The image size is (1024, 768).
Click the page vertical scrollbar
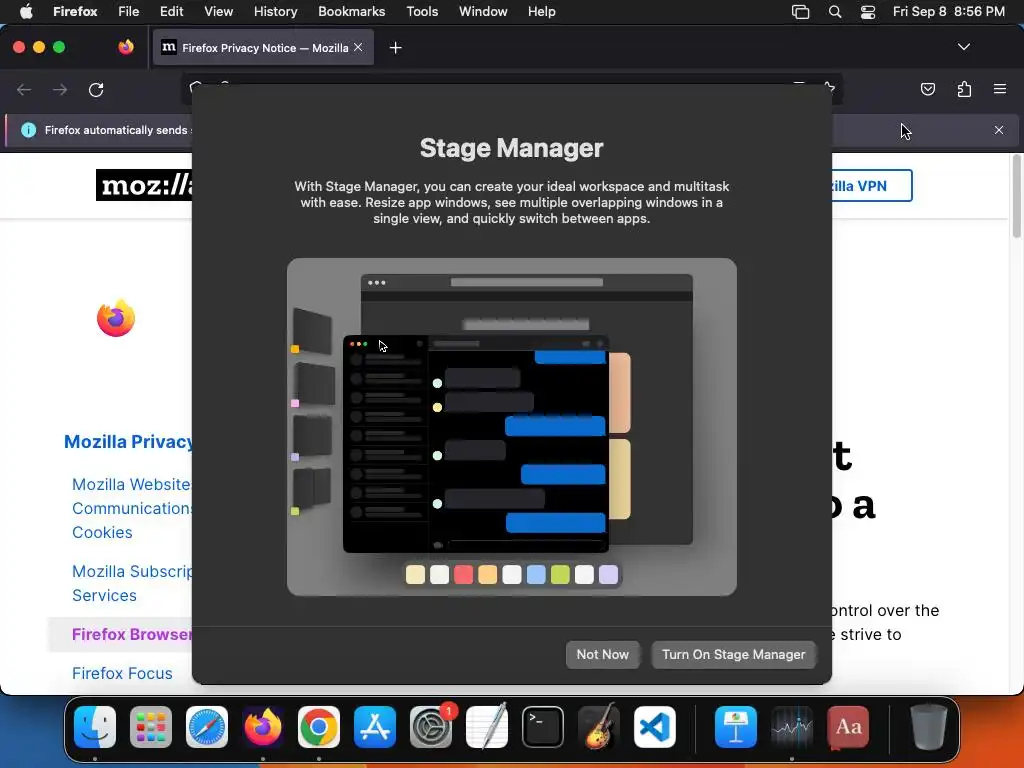click(x=1016, y=196)
